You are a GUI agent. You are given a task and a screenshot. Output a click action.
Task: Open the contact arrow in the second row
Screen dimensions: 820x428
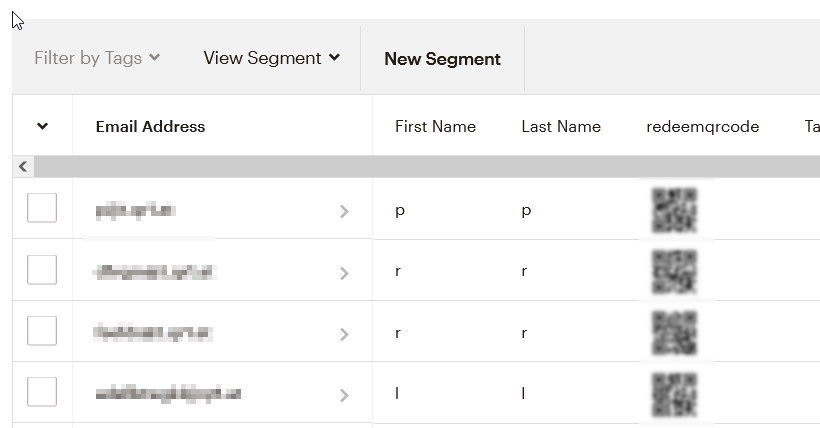click(x=344, y=273)
